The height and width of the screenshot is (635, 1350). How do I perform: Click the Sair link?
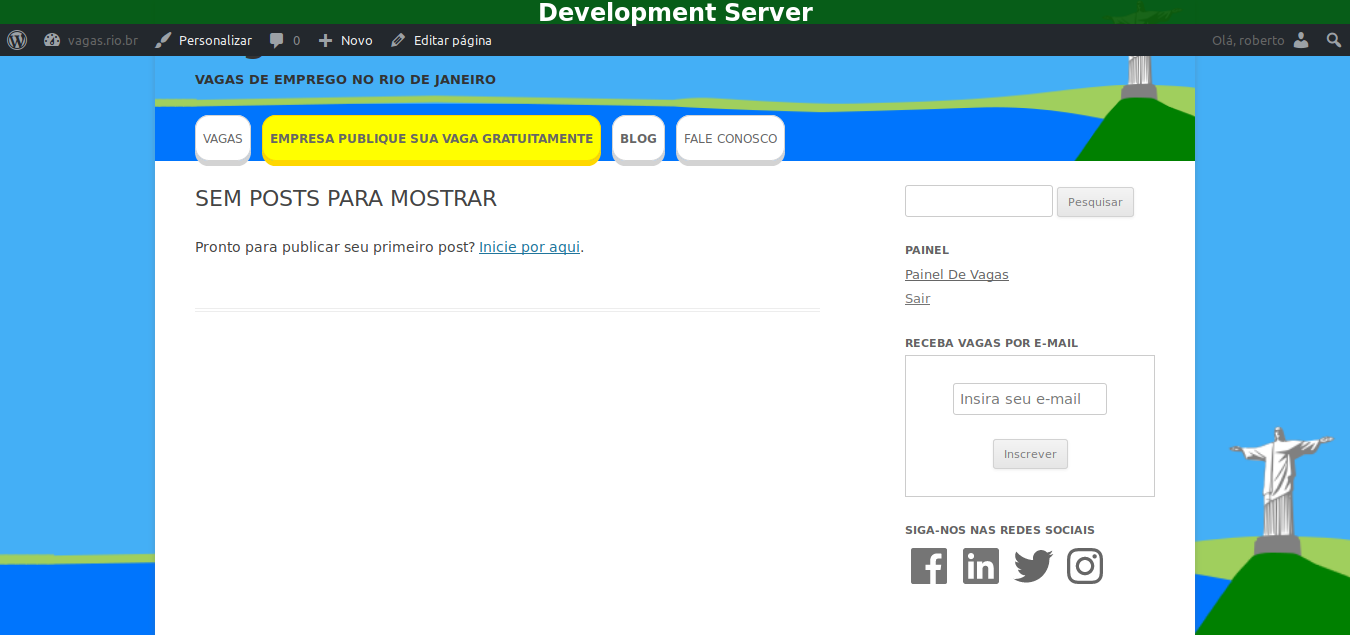[x=917, y=298]
